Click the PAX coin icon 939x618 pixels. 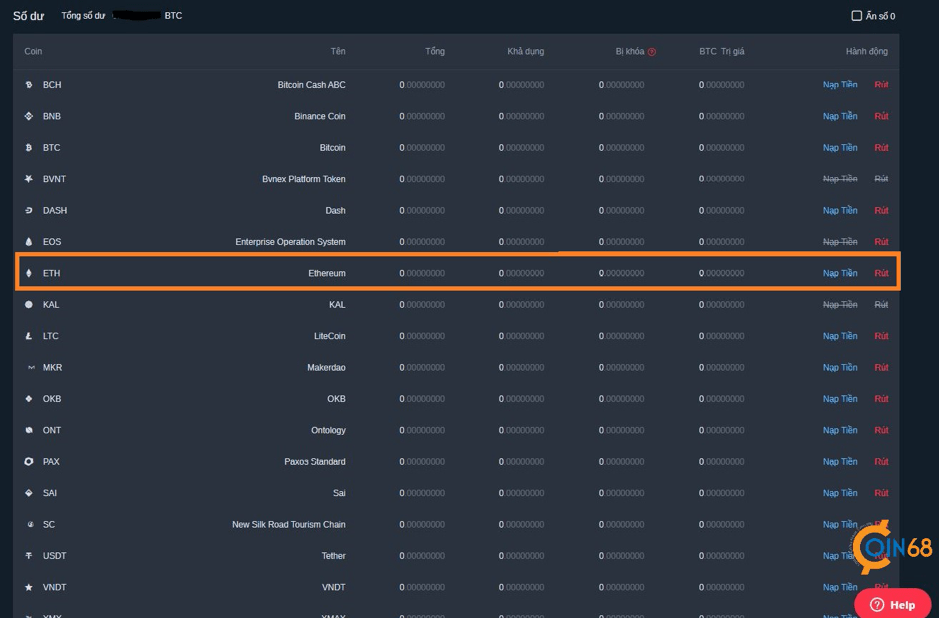(x=29, y=461)
